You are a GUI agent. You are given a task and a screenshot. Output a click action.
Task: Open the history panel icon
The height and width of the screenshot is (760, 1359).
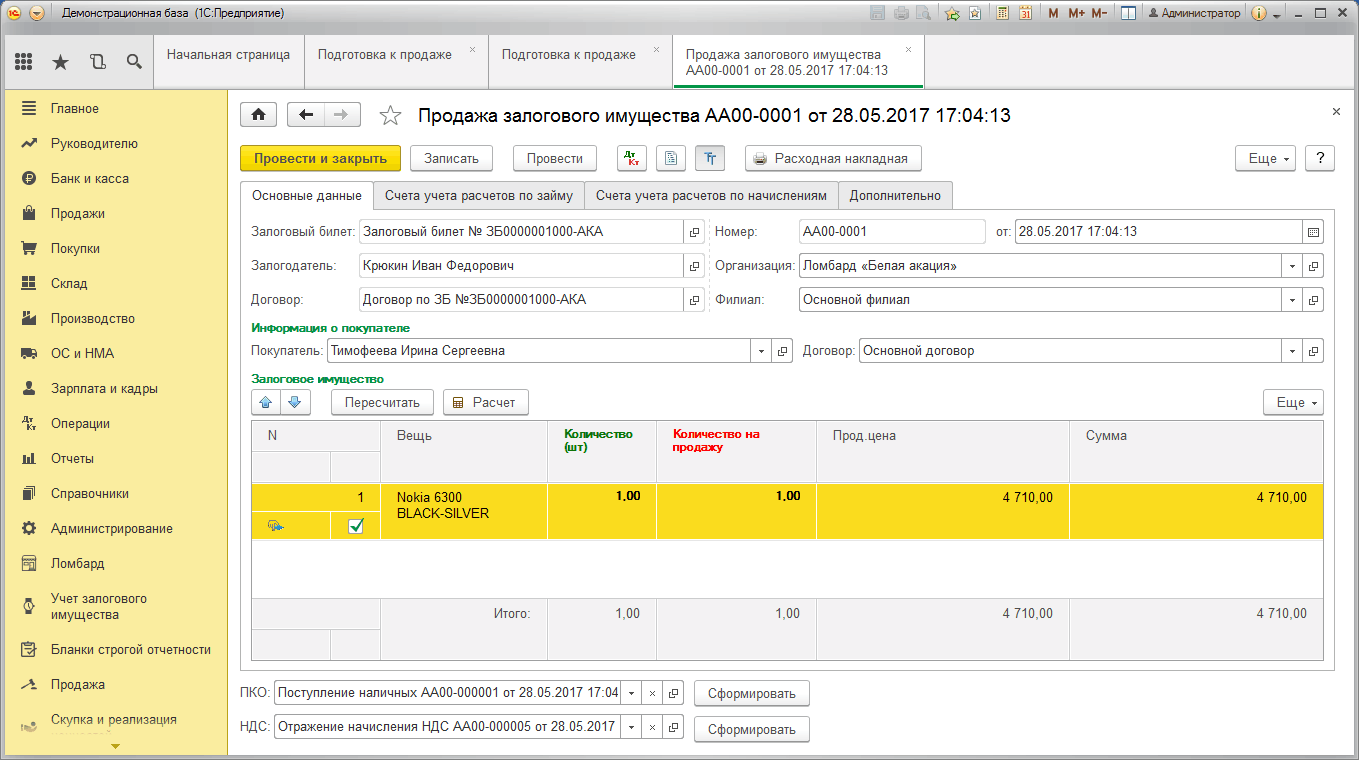pyautogui.click(x=97, y=62)
